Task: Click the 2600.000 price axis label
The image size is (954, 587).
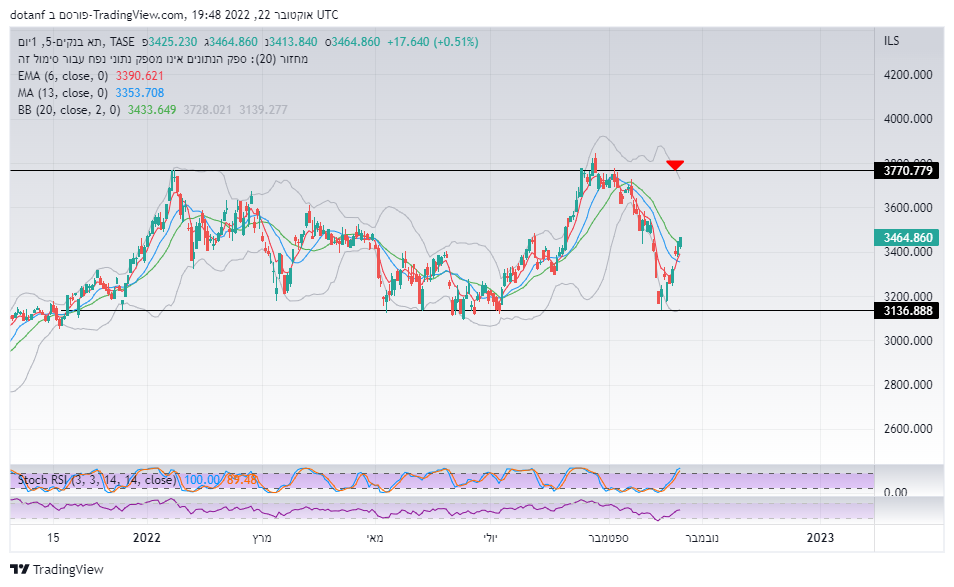Action: (x=908, y=429)
